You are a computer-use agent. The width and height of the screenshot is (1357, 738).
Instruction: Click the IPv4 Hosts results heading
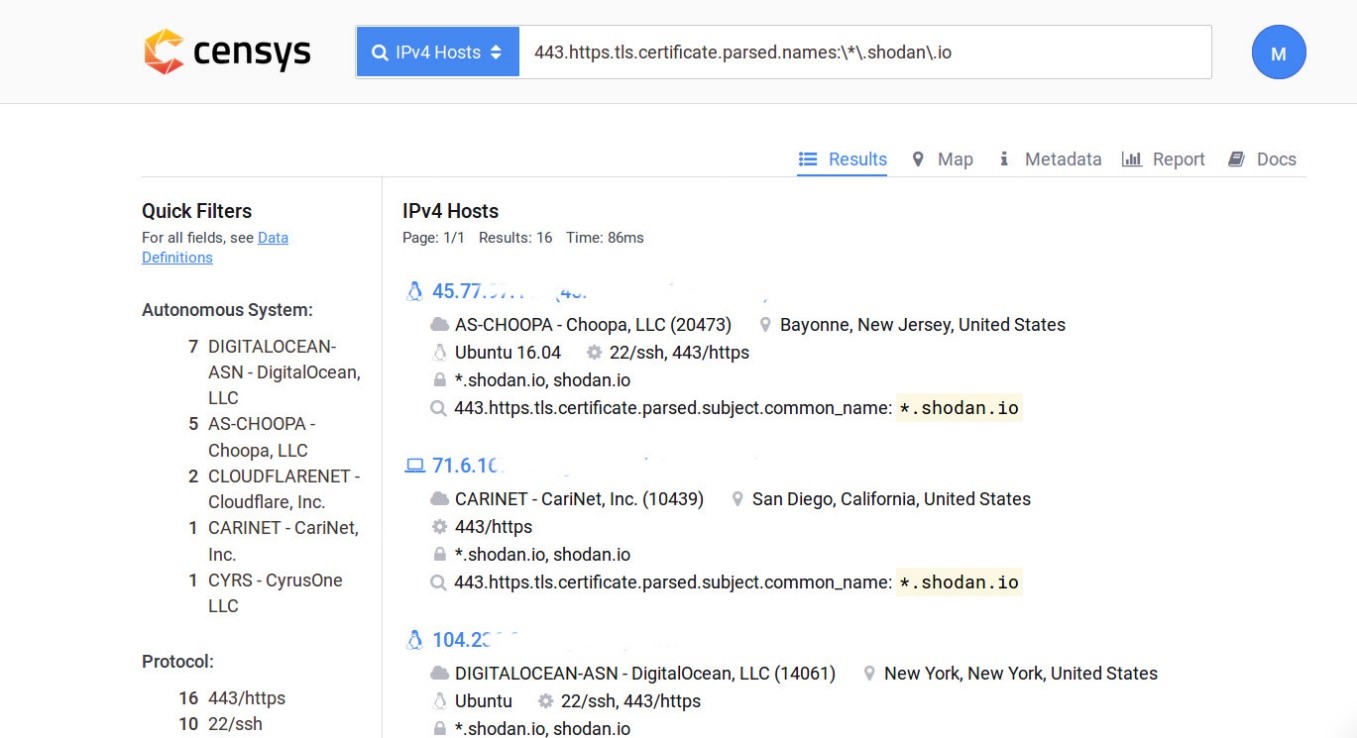[x=450, y=211]
